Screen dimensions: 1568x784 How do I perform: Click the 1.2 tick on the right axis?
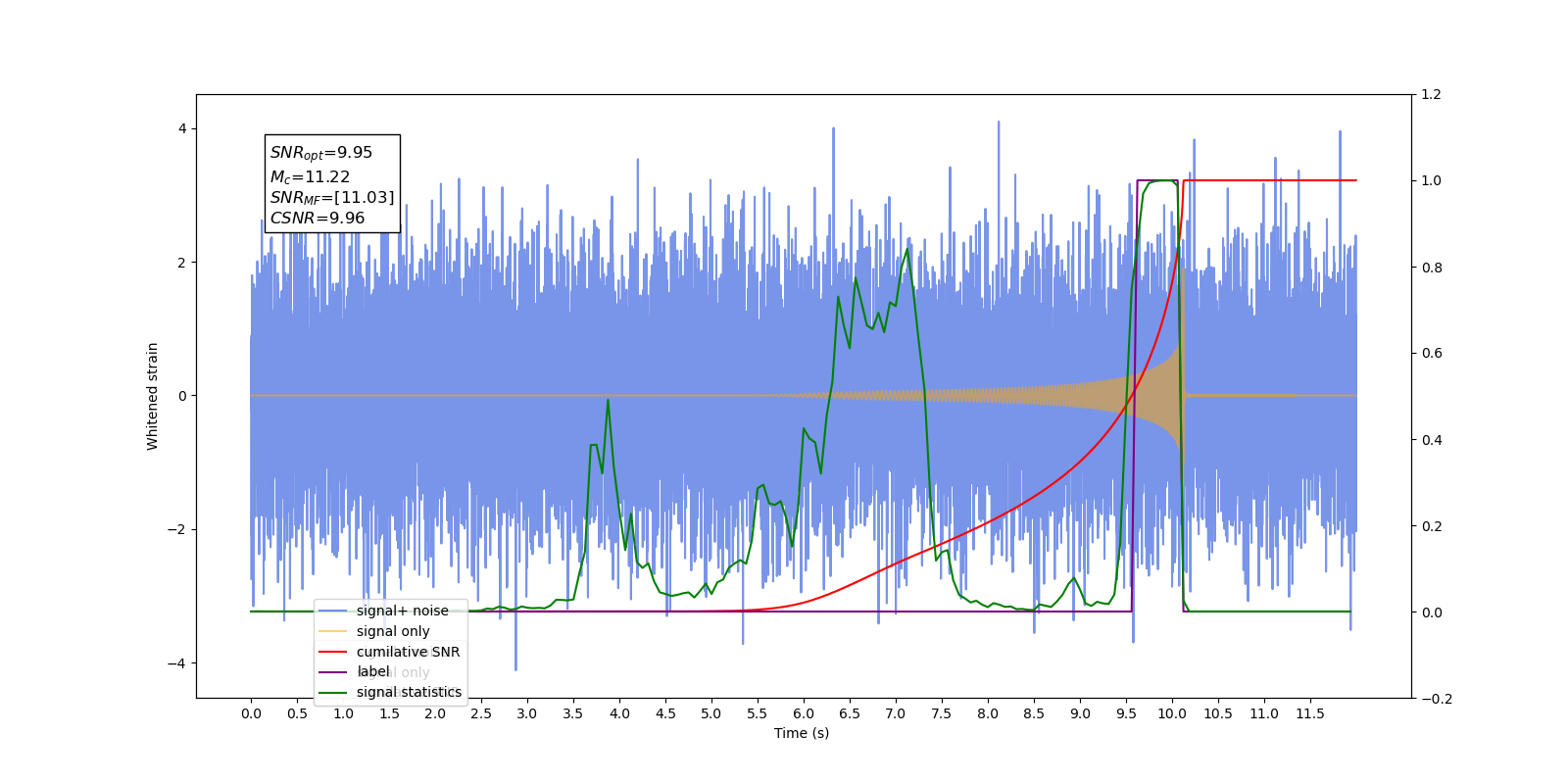coord(1432,95)
